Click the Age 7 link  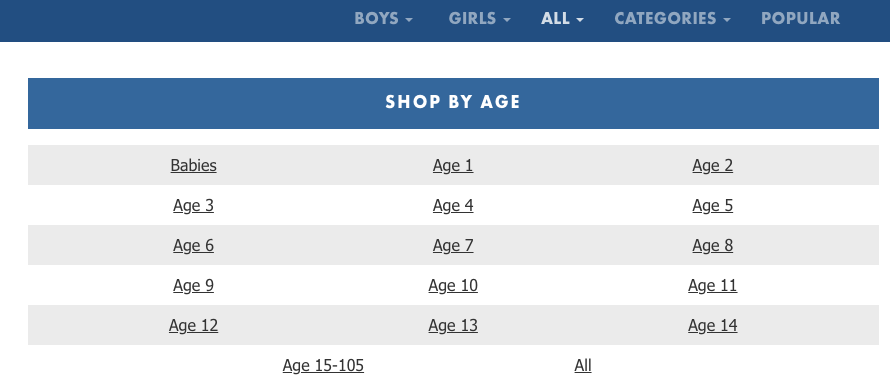click(453, 246)
